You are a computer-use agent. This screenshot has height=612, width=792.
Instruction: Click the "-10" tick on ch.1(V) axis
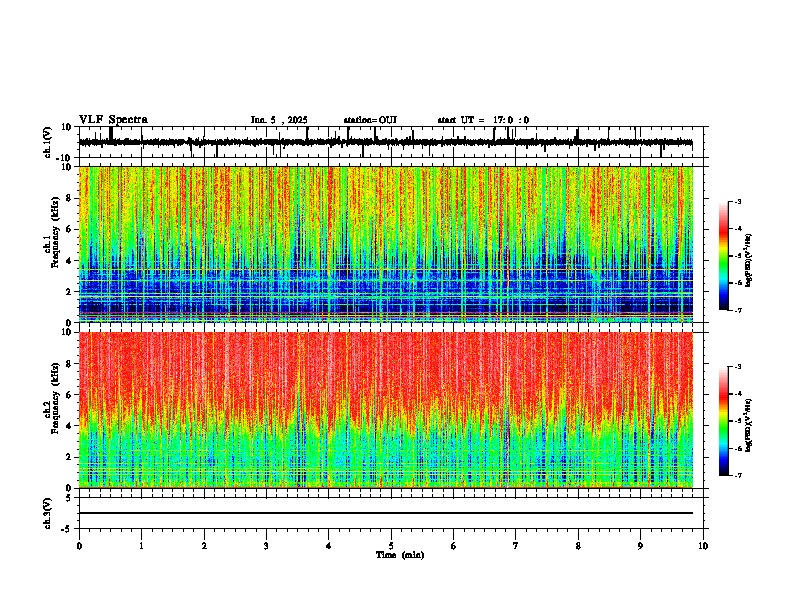tap(65, 158)
